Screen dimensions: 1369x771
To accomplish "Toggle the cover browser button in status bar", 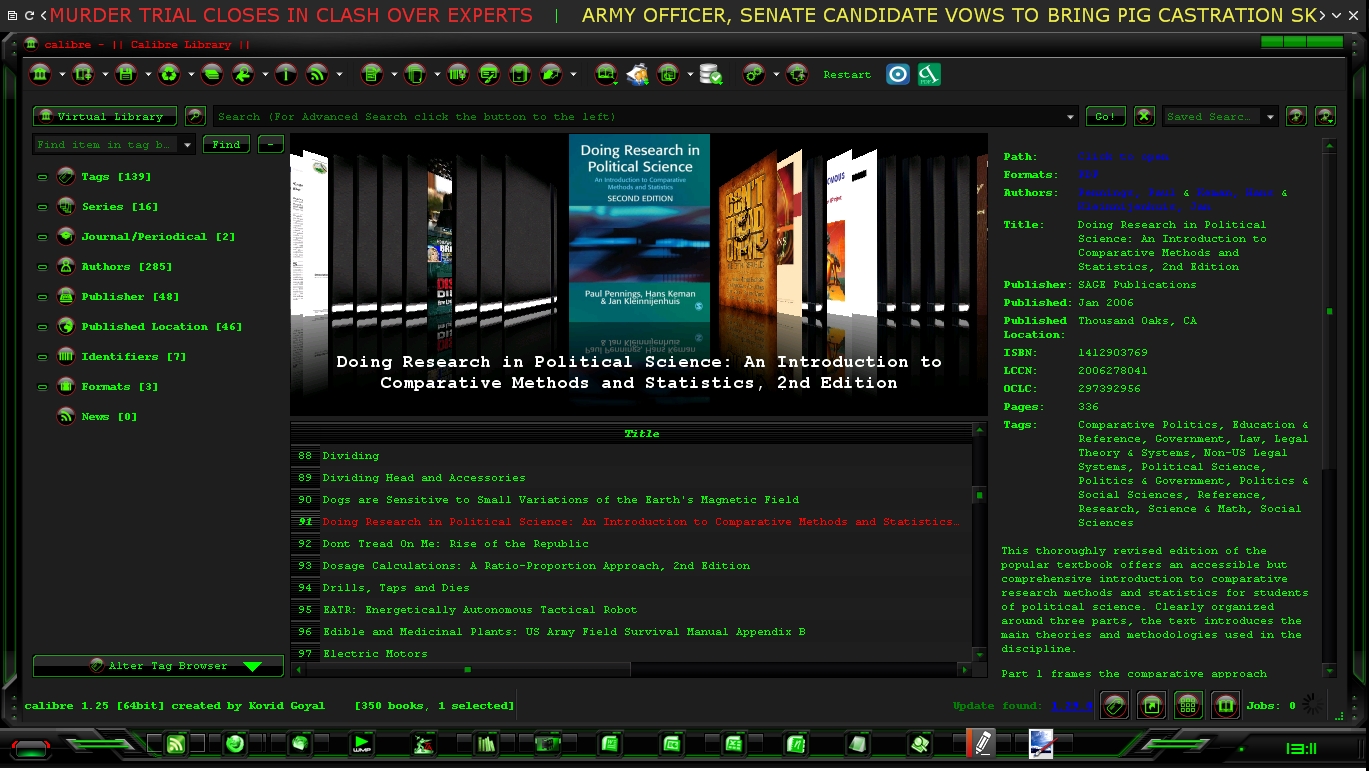I will [1151, 705].
